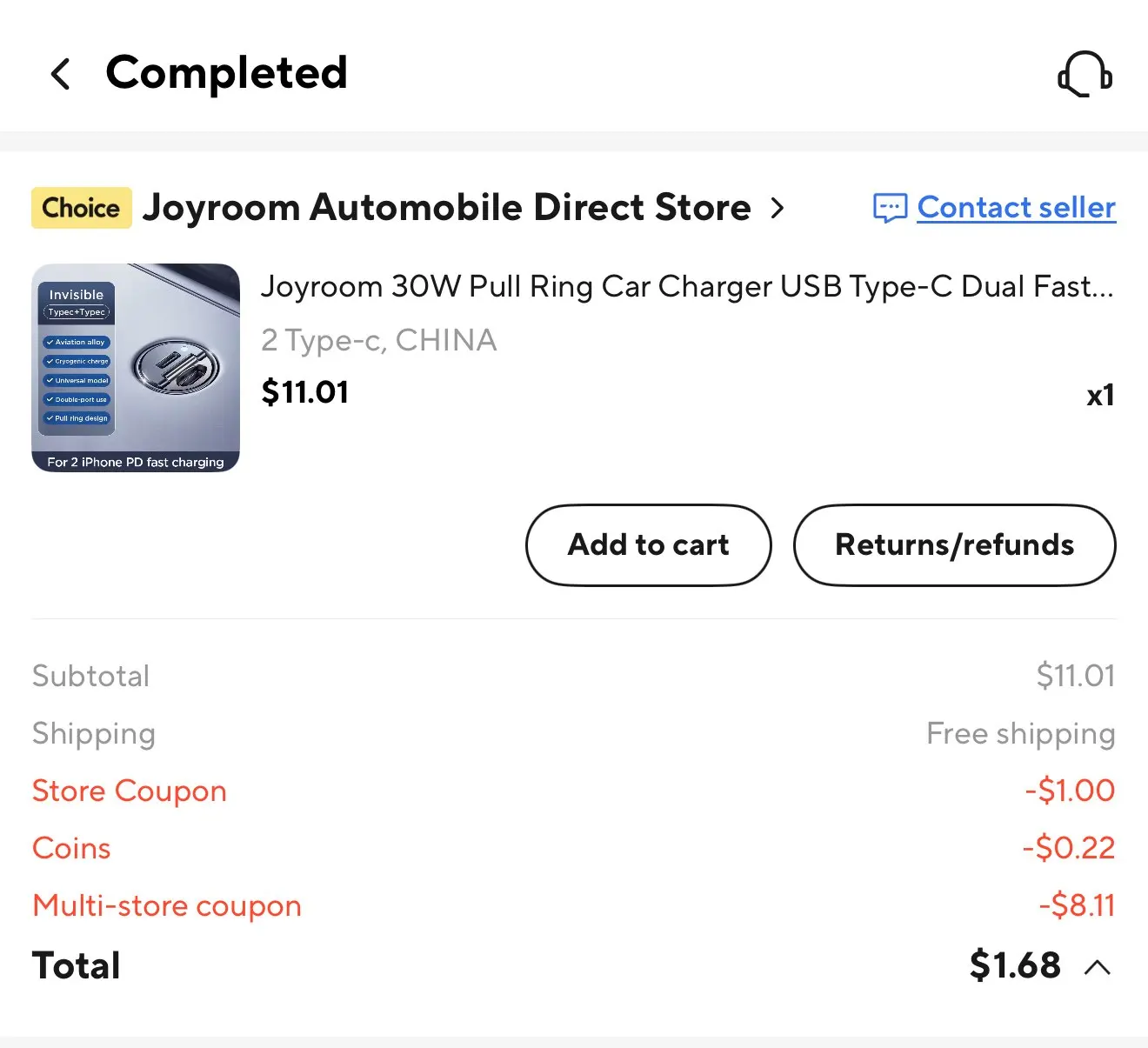Image resolution: width=1148 pixels, height=1048 pixels.
Task: Click the chat bubble icon by Contact seller
Action: click(x=890, y=208)
